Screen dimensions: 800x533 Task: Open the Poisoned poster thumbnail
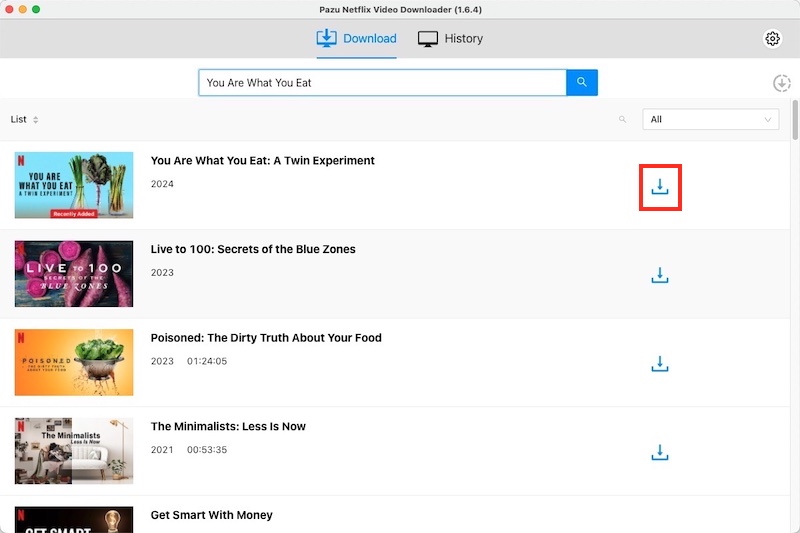[74, 362]
